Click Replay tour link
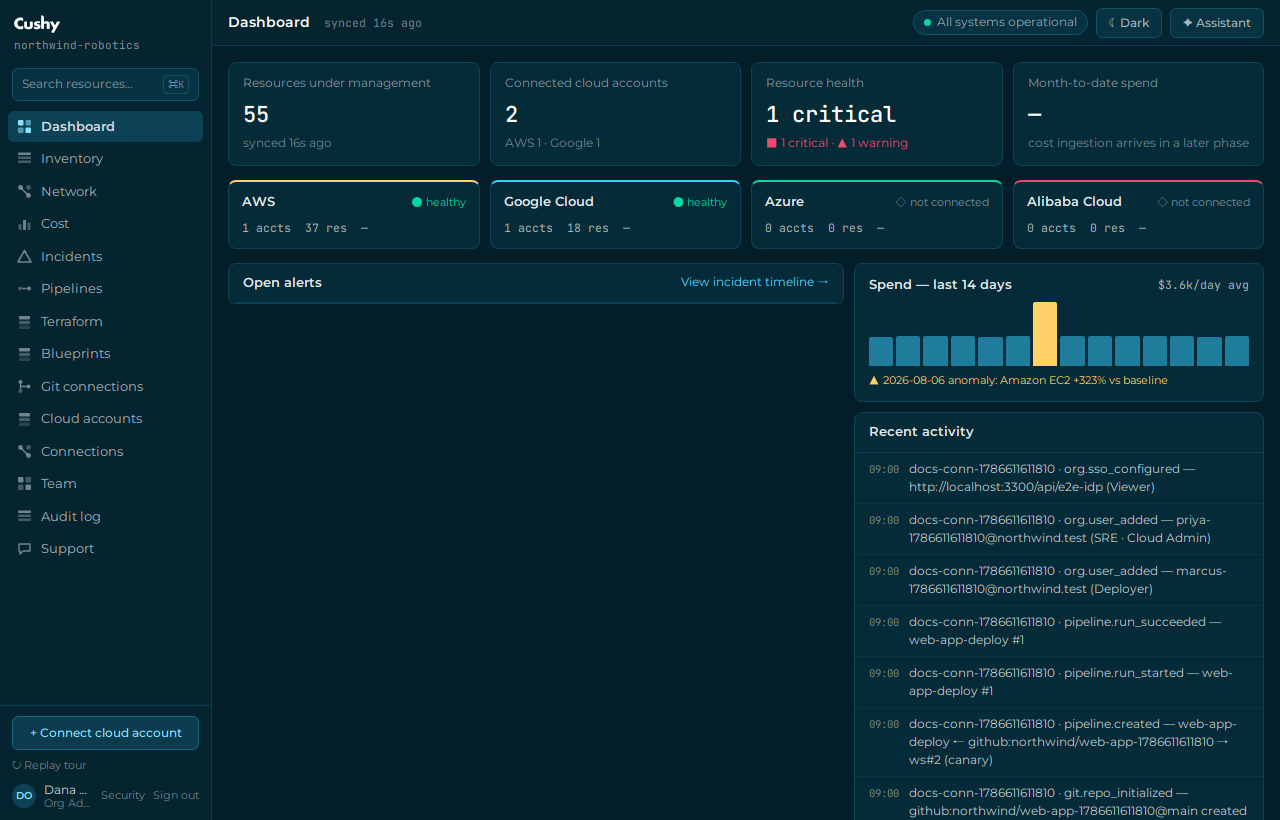The width and height of the screenshot is (1280, 820). click(x=49, y=765)
